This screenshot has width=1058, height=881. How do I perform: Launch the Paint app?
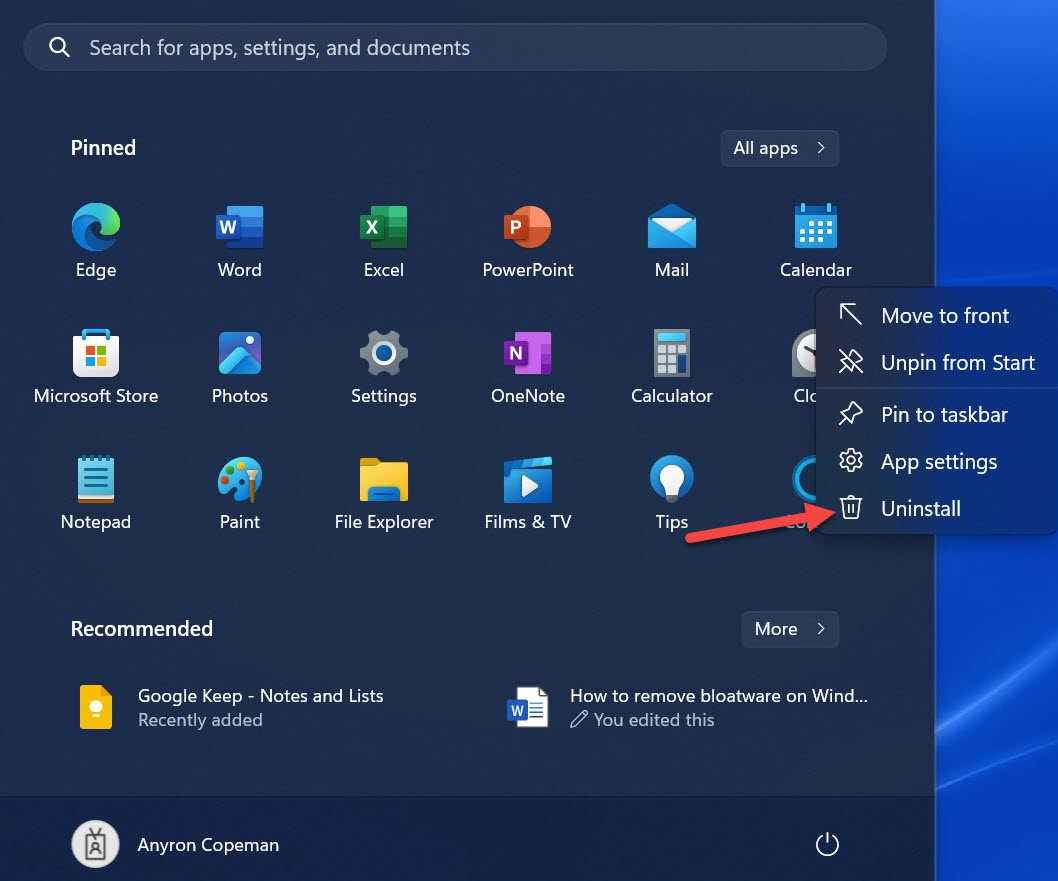pyautogui.click(x=240, y=492)
